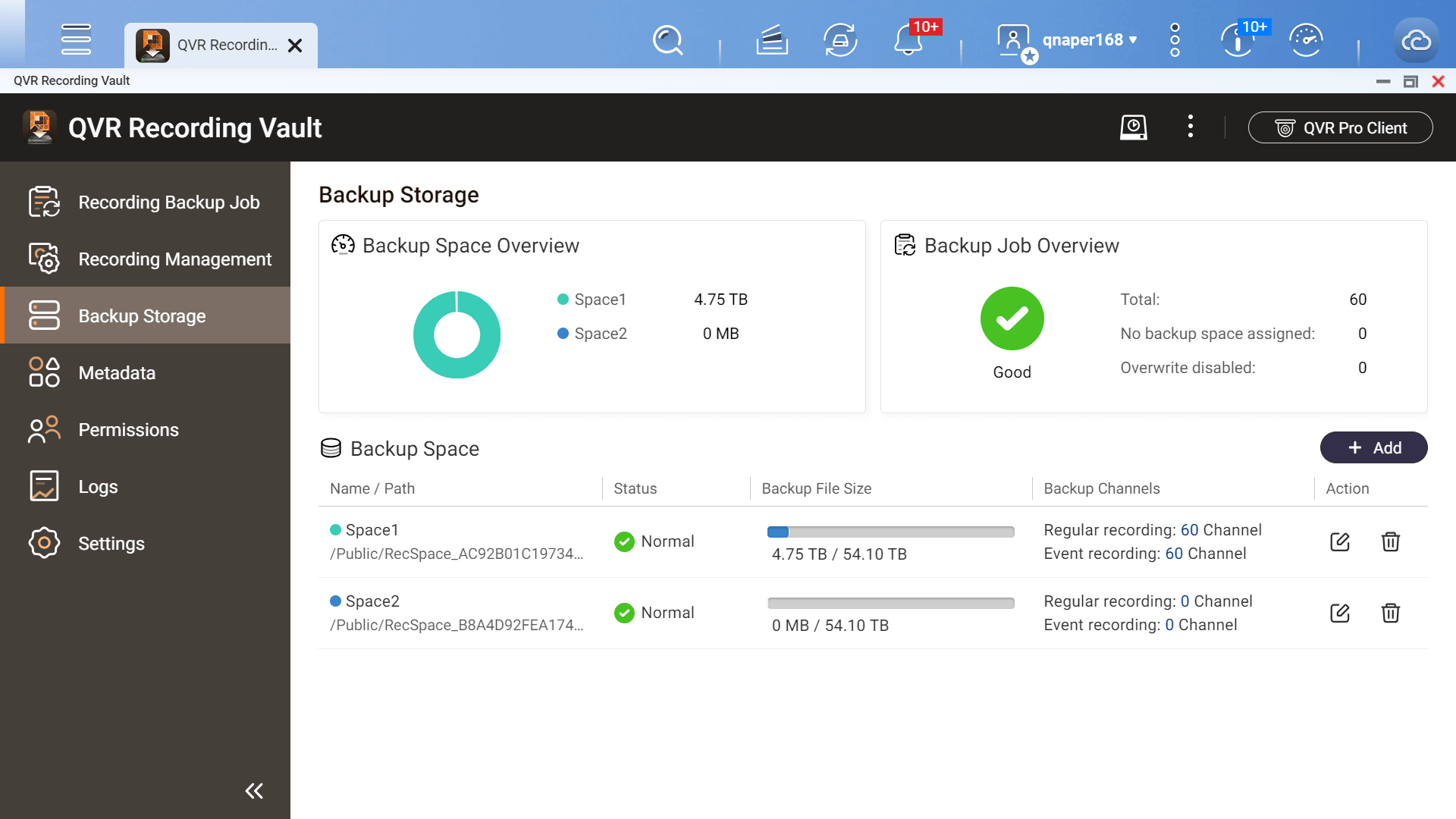Open the cloud icon in top bar
The width and height of the screenshot is (1456, 819).
click(x=1415, y=40)
